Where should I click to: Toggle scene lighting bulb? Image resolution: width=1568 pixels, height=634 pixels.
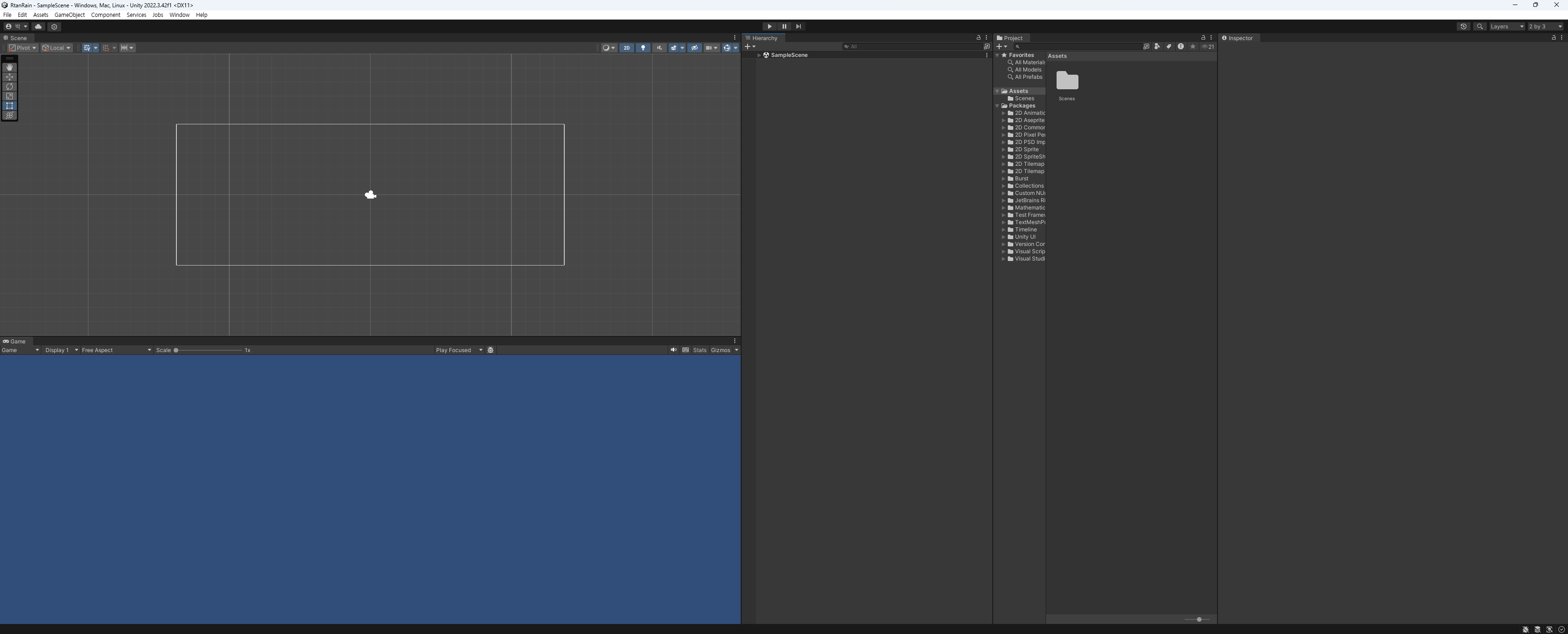[x=643, y=48]
